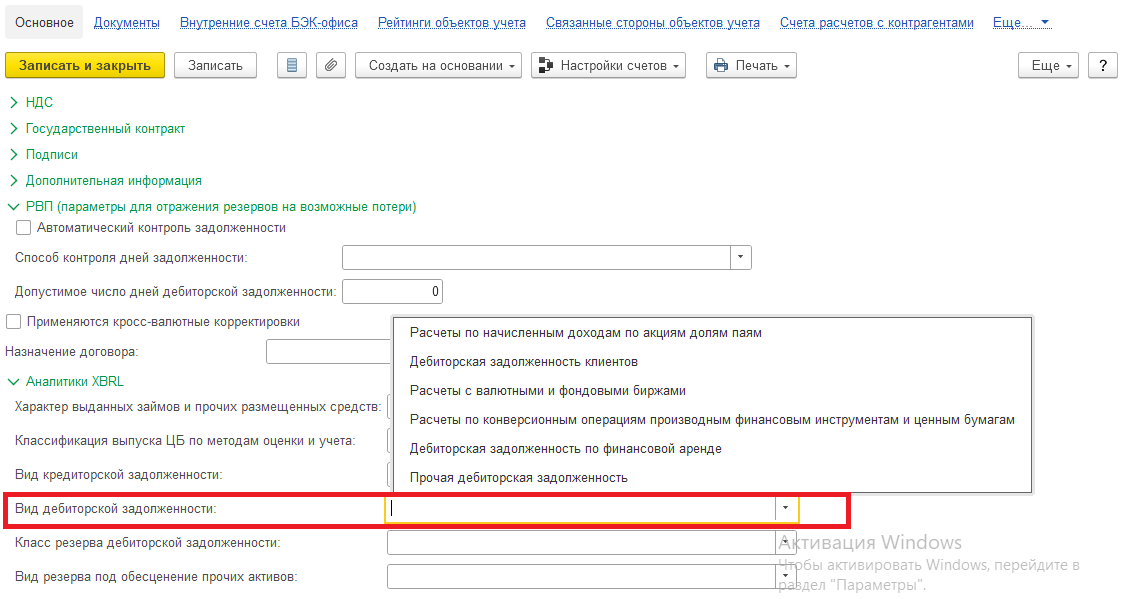Toggle Применяются кросс-валютные корректировки checkbox
The image size is (1121, 599).
coord(14,322)
